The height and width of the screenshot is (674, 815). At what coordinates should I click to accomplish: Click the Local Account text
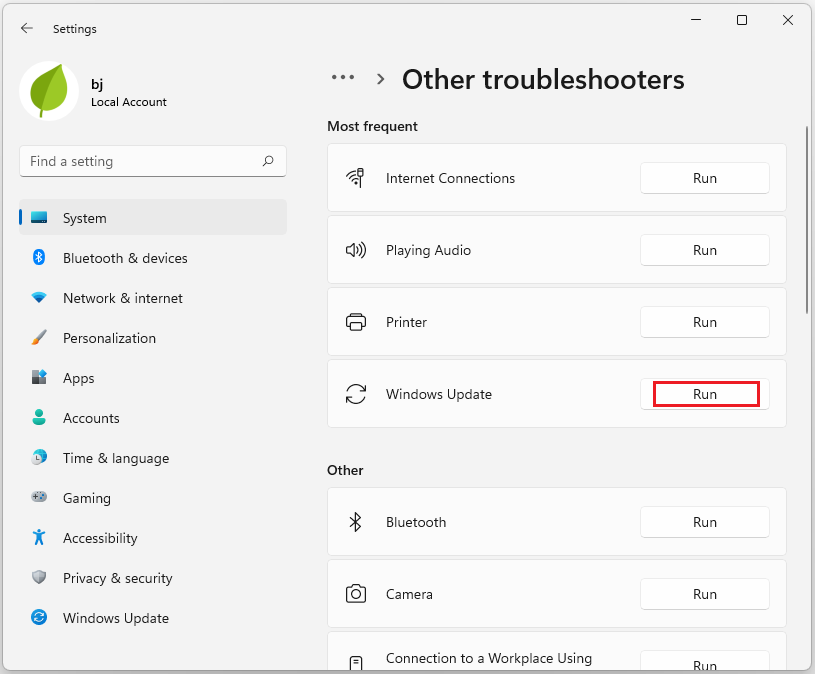[x=129, y=102]
